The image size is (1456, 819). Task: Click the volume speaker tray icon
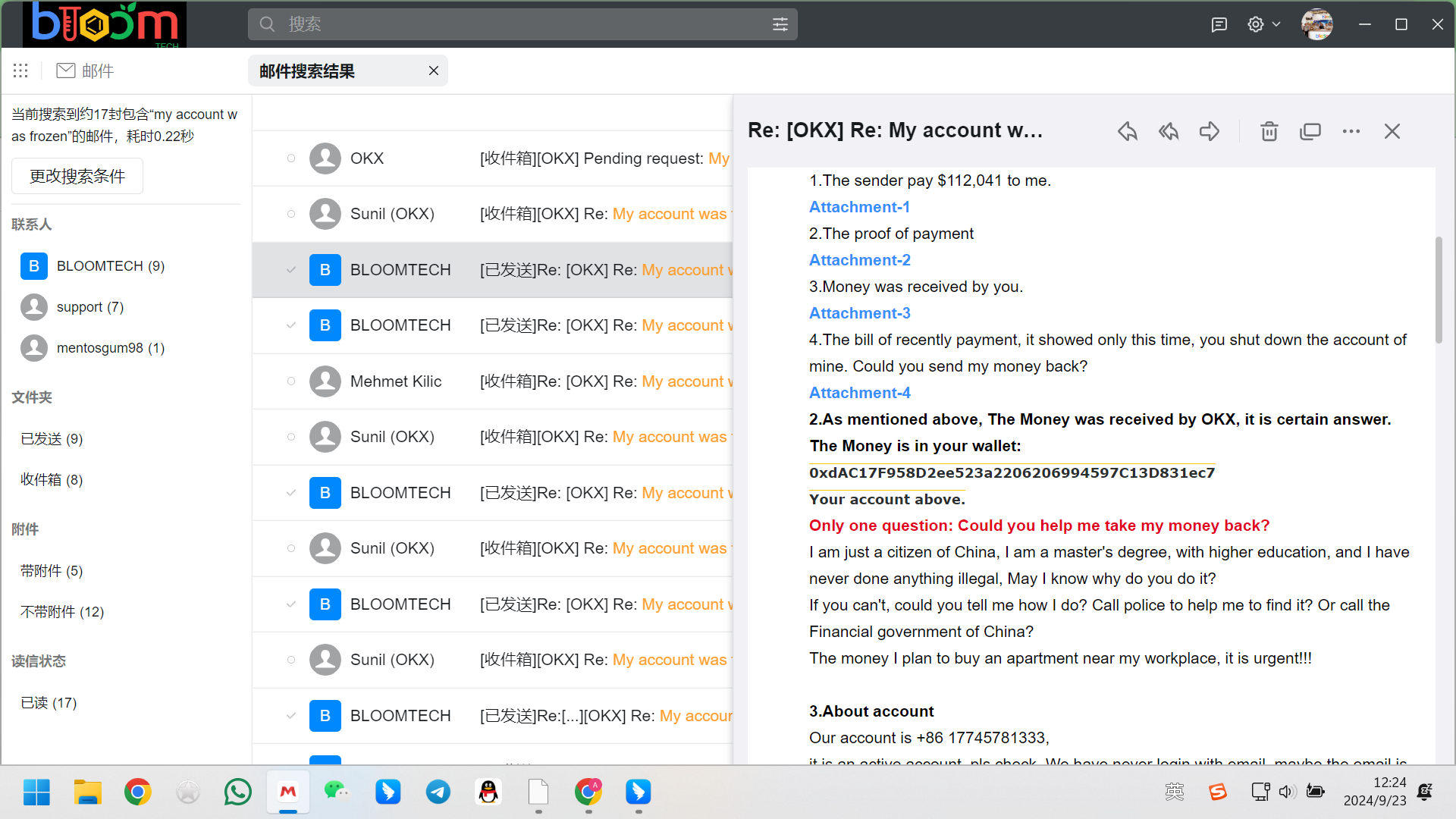click(x=1287, y=792)
